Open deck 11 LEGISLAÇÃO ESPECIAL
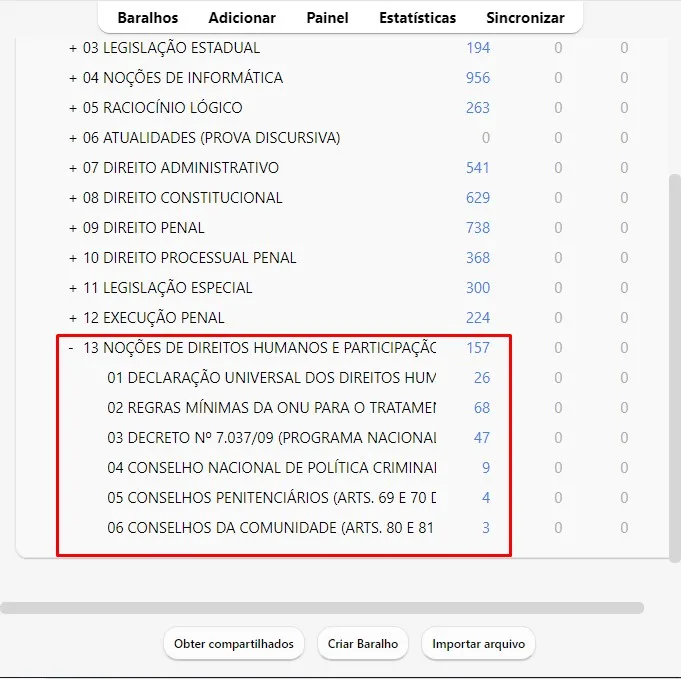This screenshot has width=681, height=679. 167,288
